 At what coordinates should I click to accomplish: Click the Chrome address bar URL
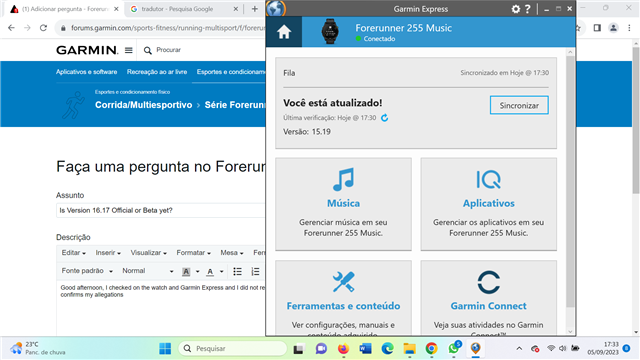[167, 28]
